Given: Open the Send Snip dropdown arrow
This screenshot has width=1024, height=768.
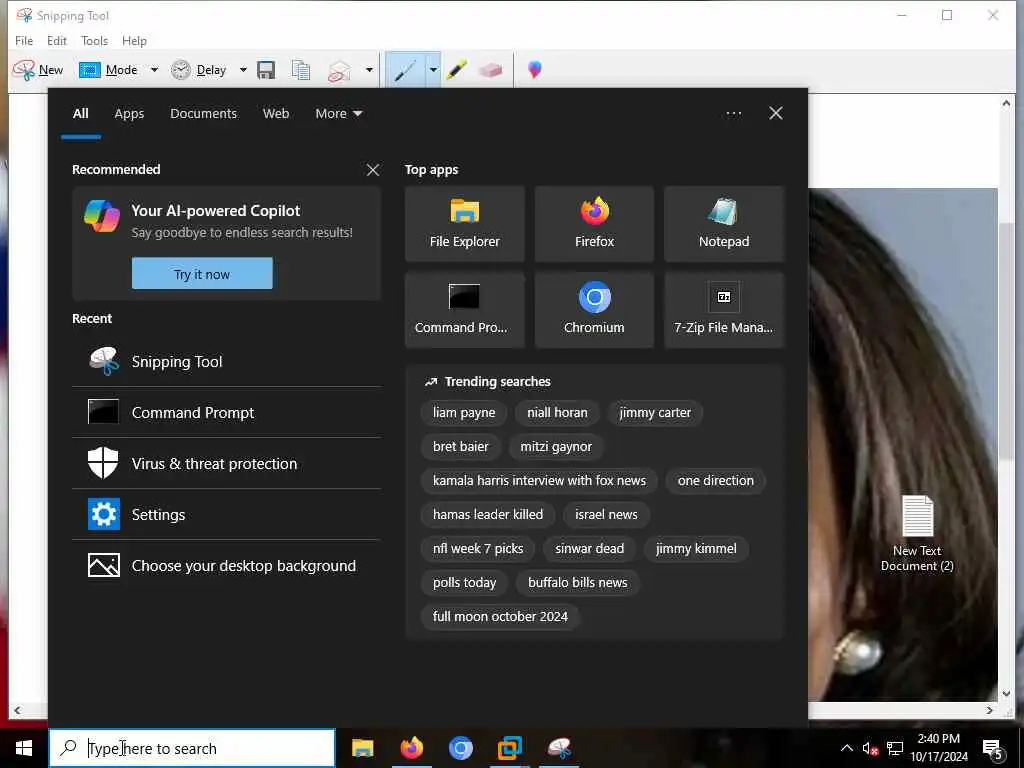Looking at the screenshot, I should point(369,70).
